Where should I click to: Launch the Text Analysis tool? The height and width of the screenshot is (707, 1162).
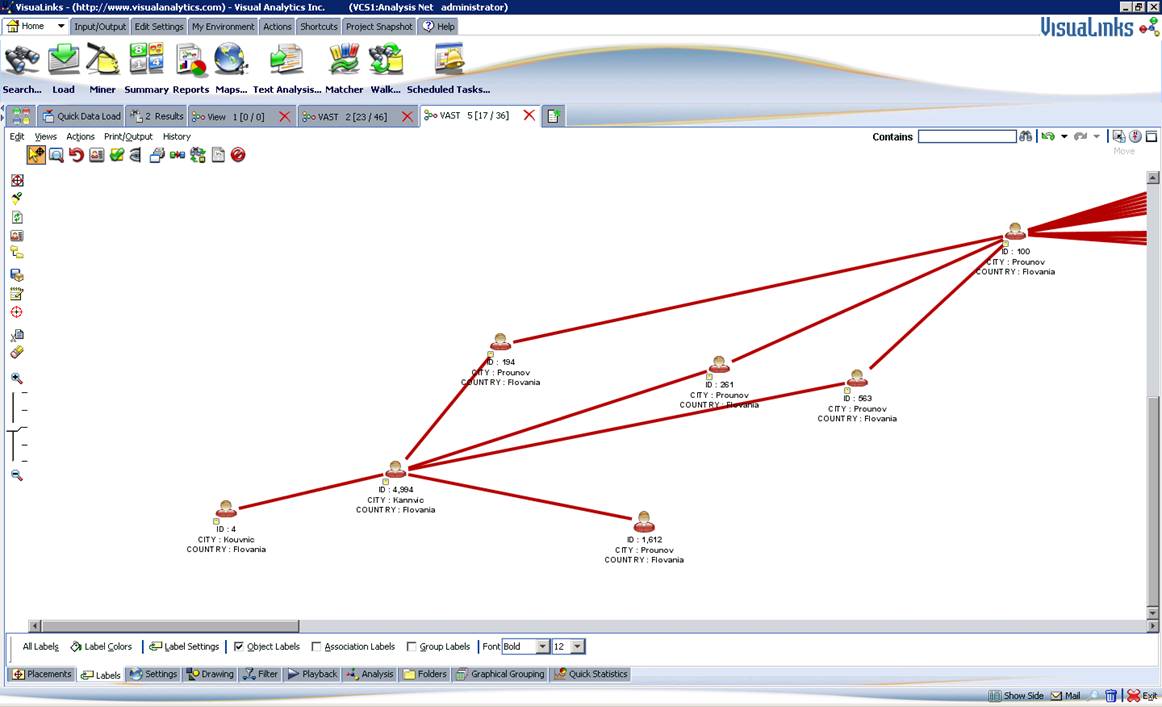(286, 59)
